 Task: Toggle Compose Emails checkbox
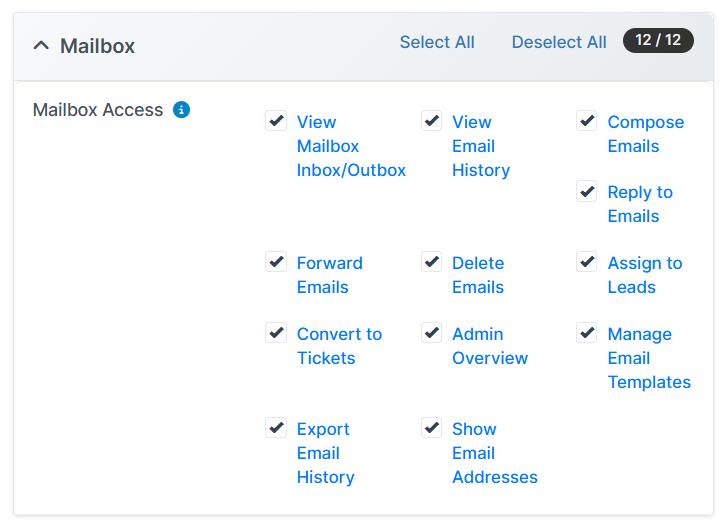pos(587,121)
